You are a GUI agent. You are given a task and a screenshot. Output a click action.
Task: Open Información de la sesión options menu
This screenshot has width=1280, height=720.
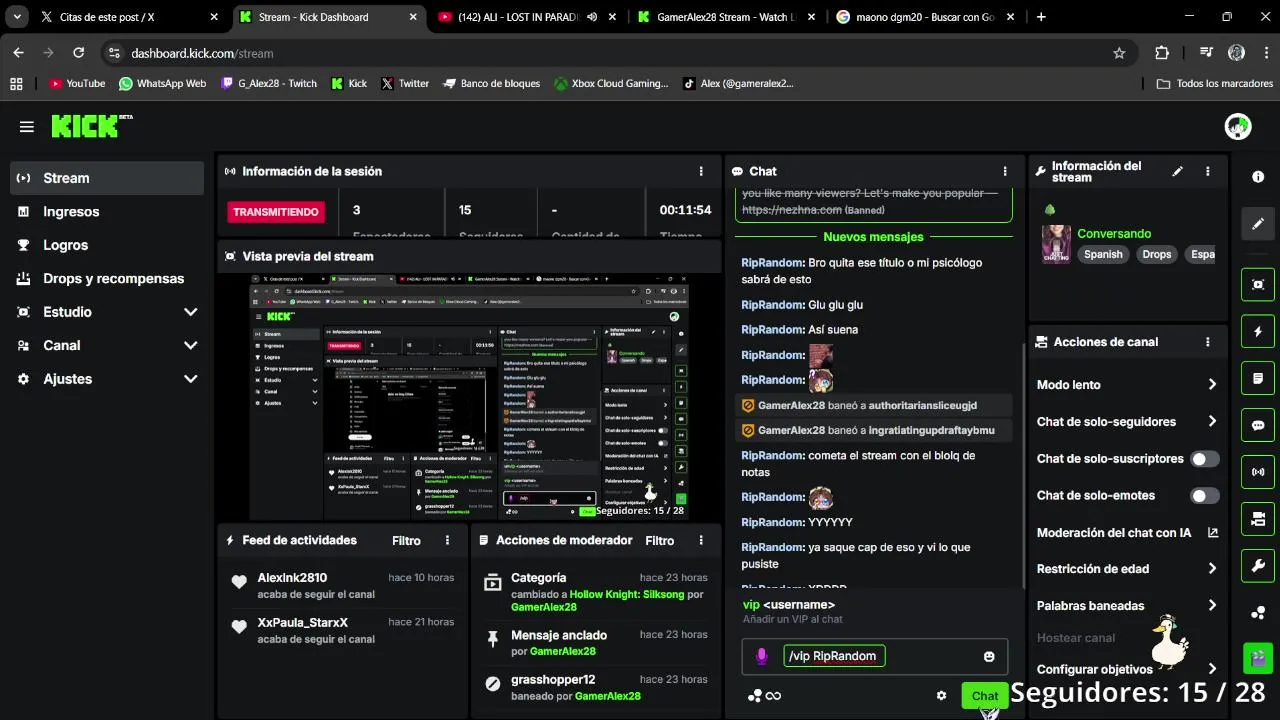[701, 171]
